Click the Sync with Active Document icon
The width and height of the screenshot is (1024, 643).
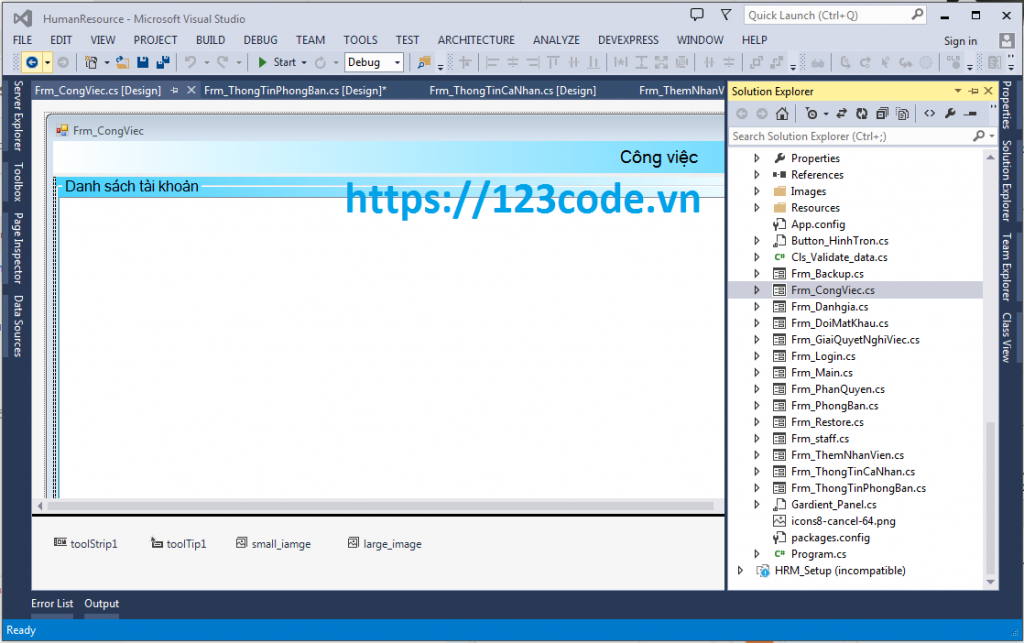(x=843, y=112)
